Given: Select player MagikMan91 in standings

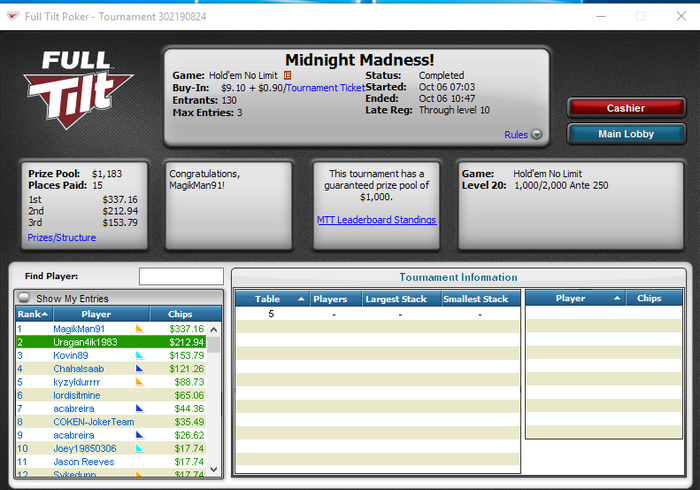Looking at the screenshot, I should tap(111, 329).
